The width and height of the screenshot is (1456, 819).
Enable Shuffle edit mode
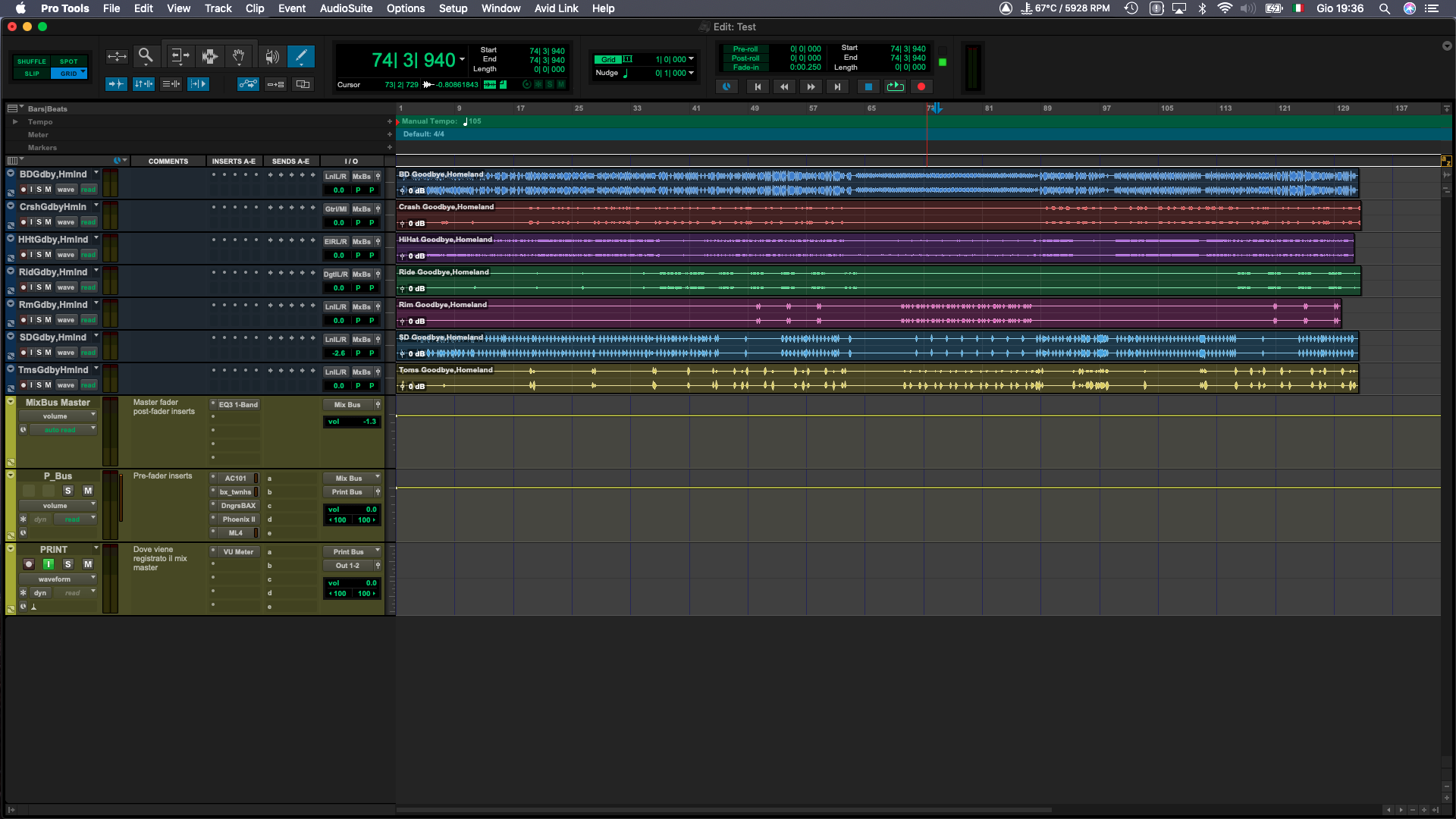coord(32,61)
